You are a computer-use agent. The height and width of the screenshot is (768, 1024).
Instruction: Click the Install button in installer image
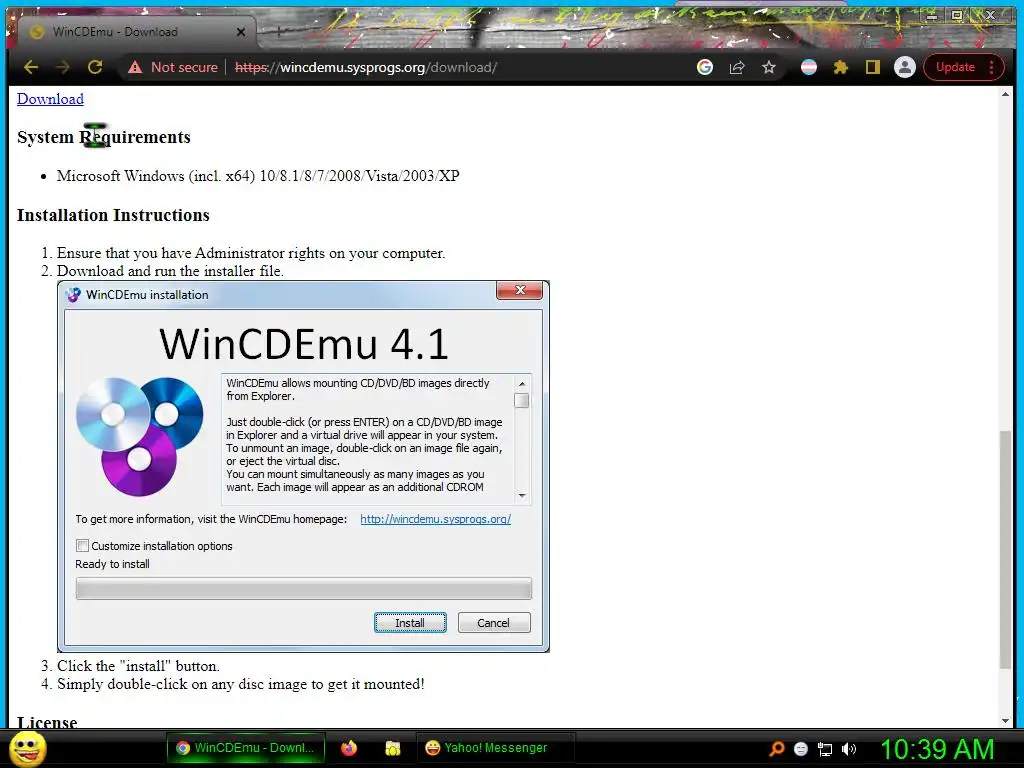[x=410, y=623]
